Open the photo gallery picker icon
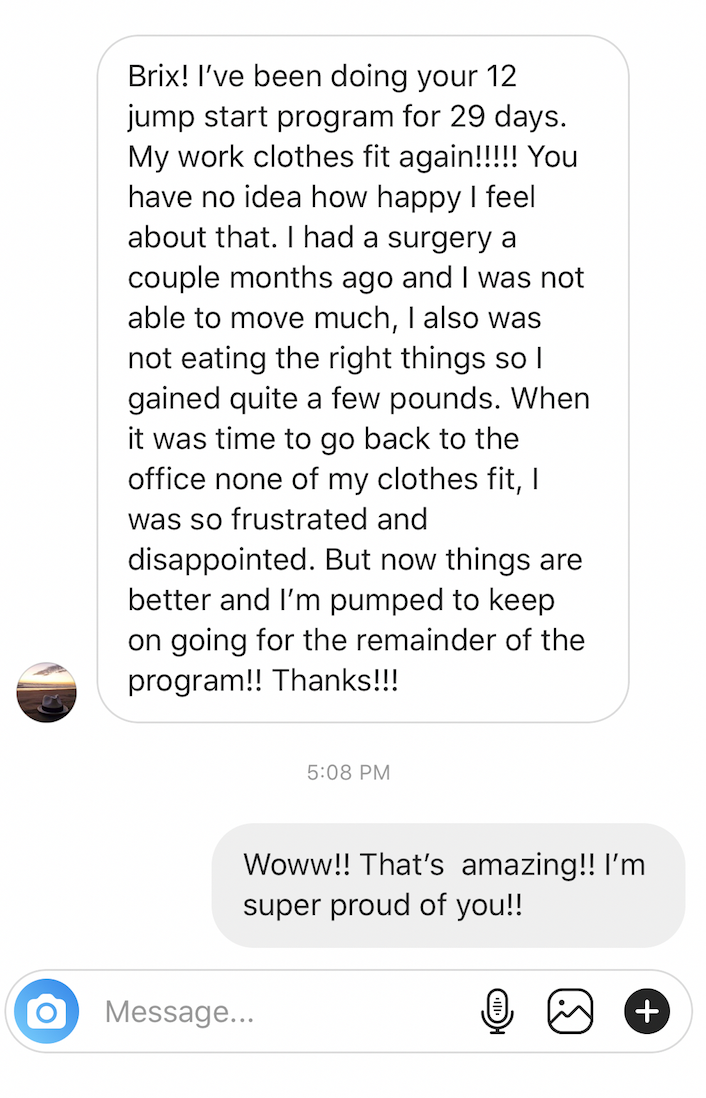This screenshot has height=1098, width=706. 570,1012
